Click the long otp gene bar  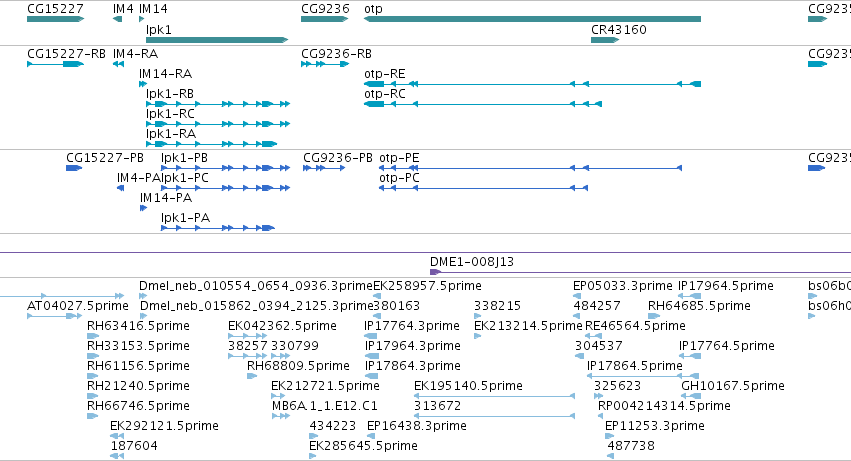pyautogui.click(x=532, y=19)
